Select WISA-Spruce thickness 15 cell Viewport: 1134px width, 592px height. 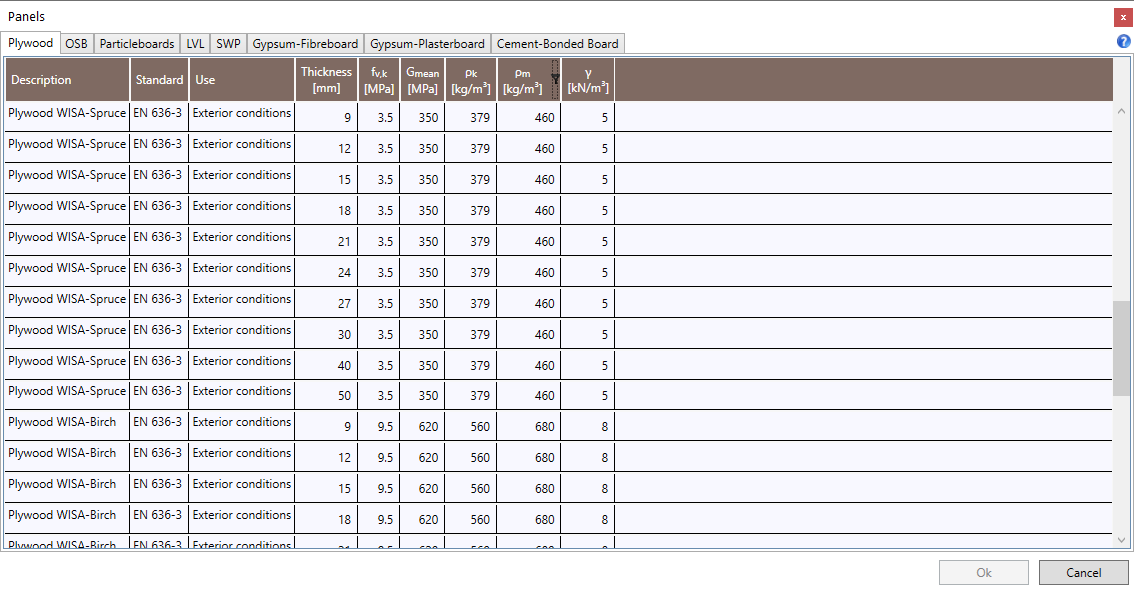point(326,179)
